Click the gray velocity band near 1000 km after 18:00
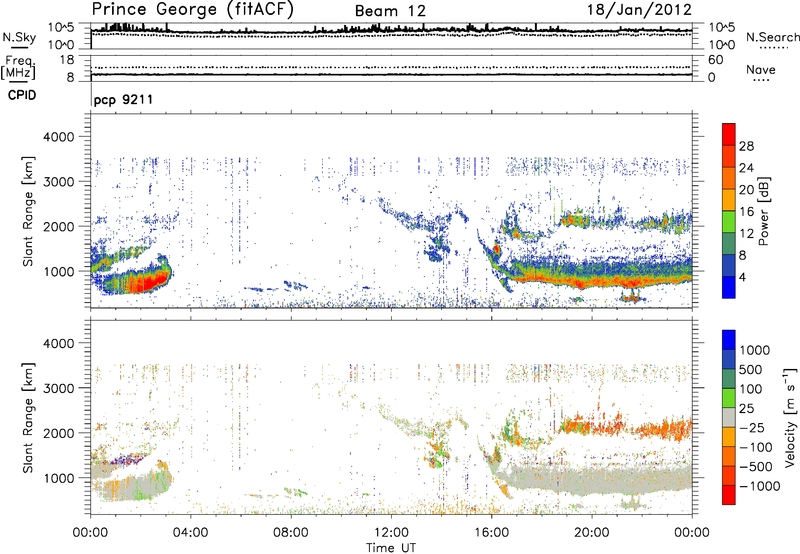The width and height of the screenshot is (800, 554). coord(602,480)
